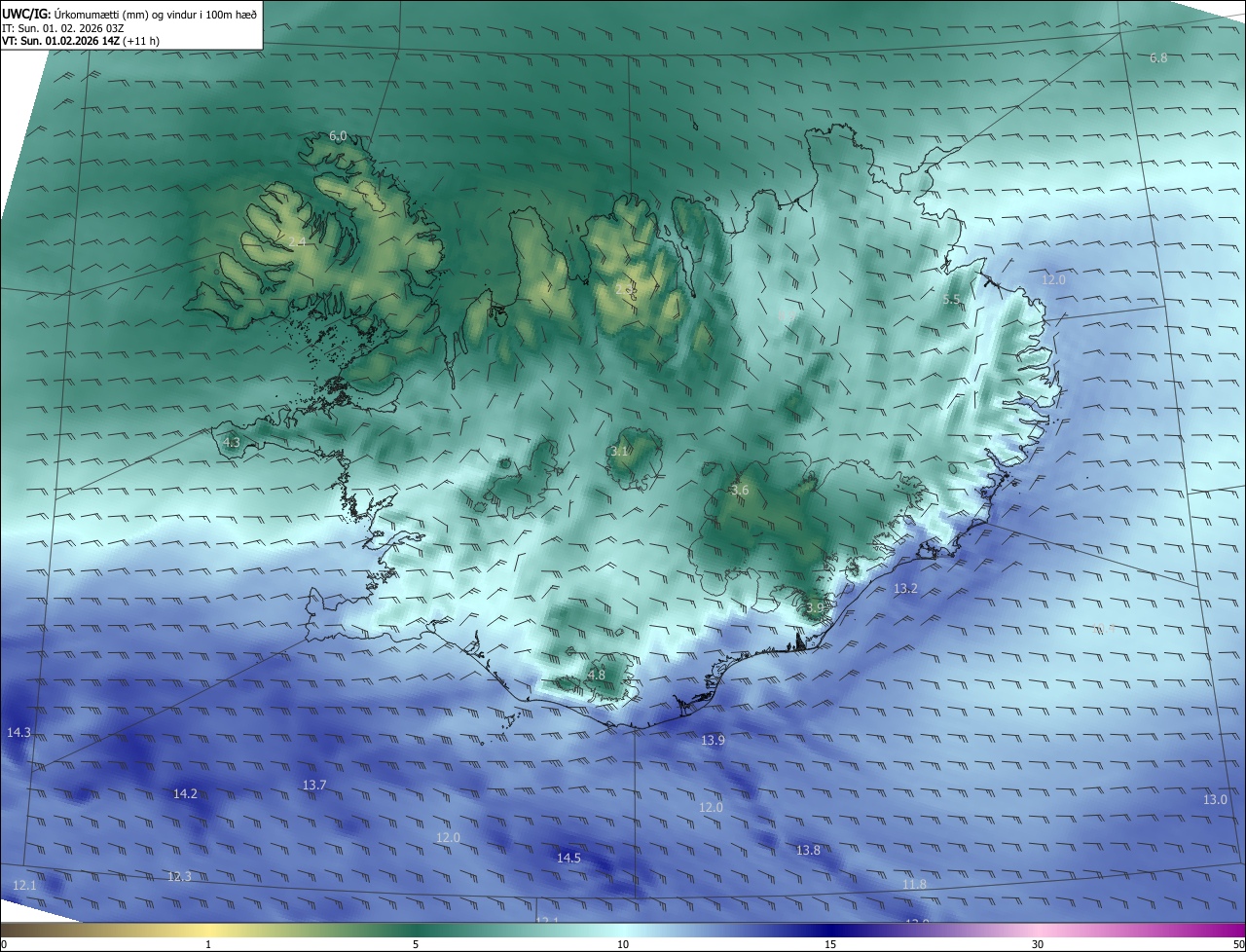Click the 13.7 value label
The height and width of the screenshot is (952, 1246).
(x=314, y=785)
